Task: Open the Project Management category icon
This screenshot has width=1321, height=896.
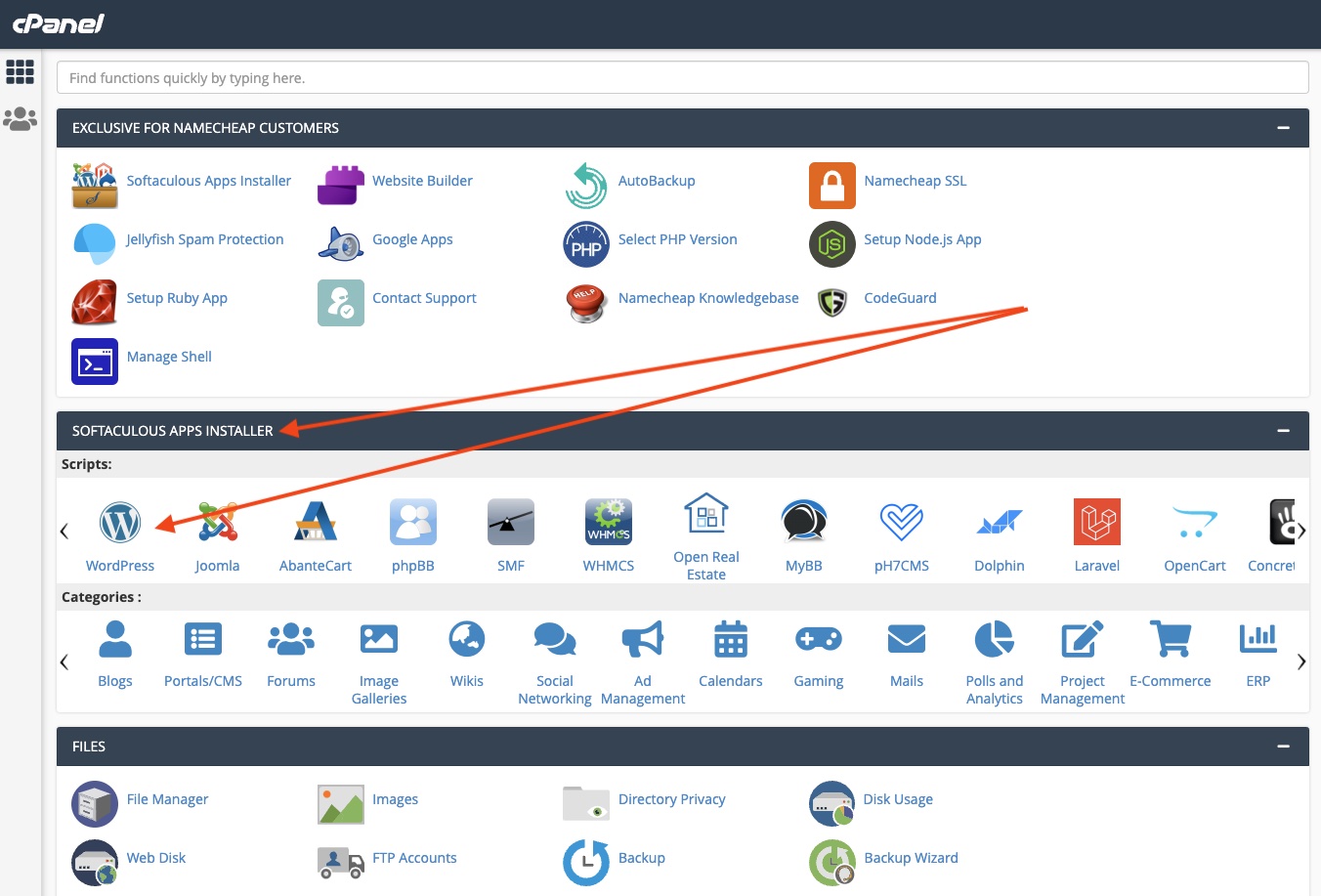Action: (x=1083, y=639)
